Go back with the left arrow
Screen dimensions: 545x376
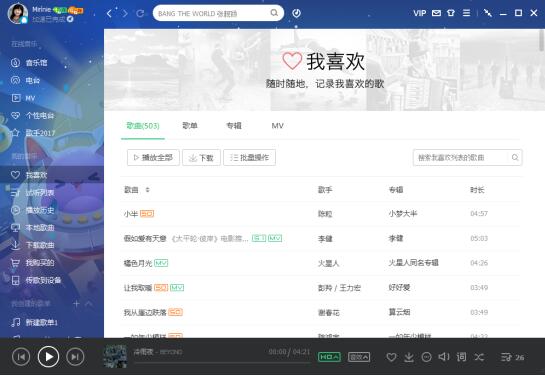coord(109,14)
